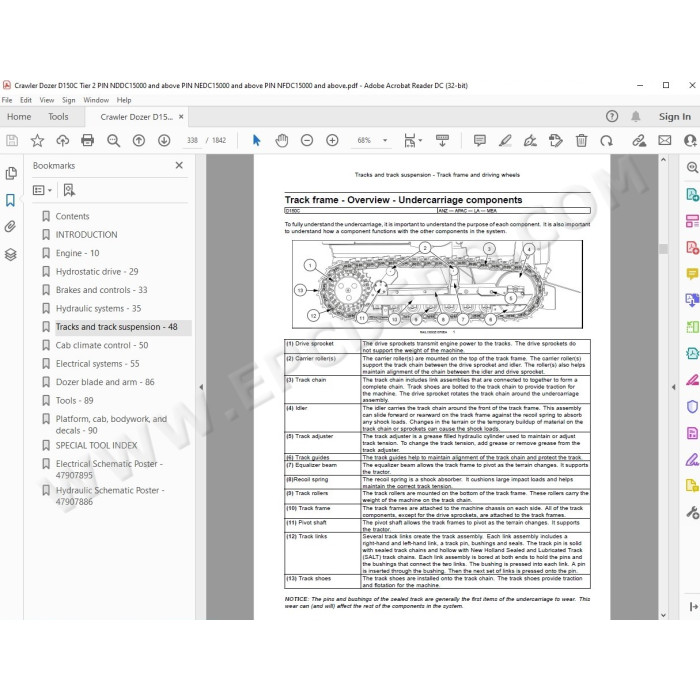The image size is (700, 700).
Task: Send file by email envelope icon
Action: [x=665, y=141]
